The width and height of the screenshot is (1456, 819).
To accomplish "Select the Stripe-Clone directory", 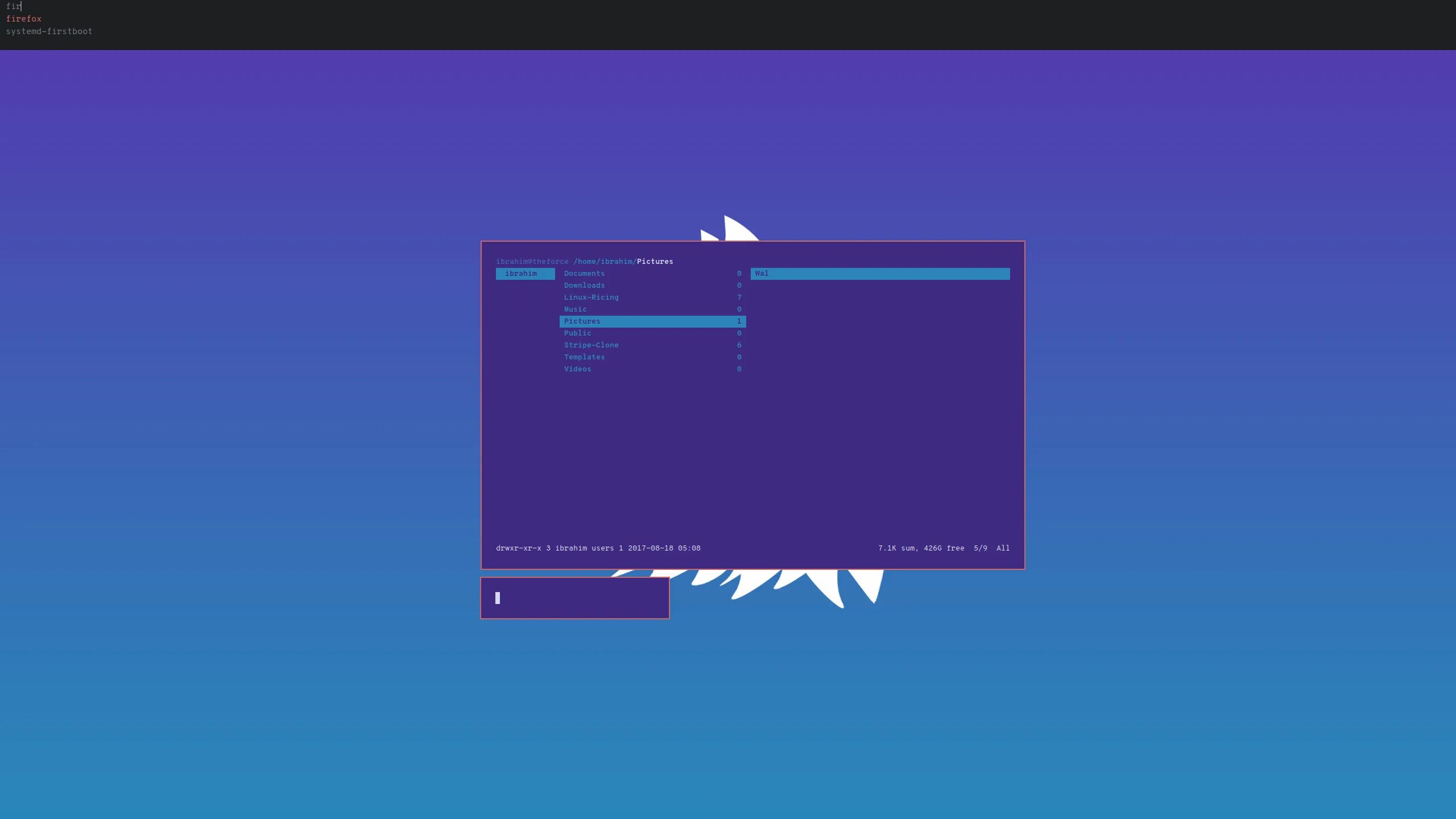I will [591, 345].
